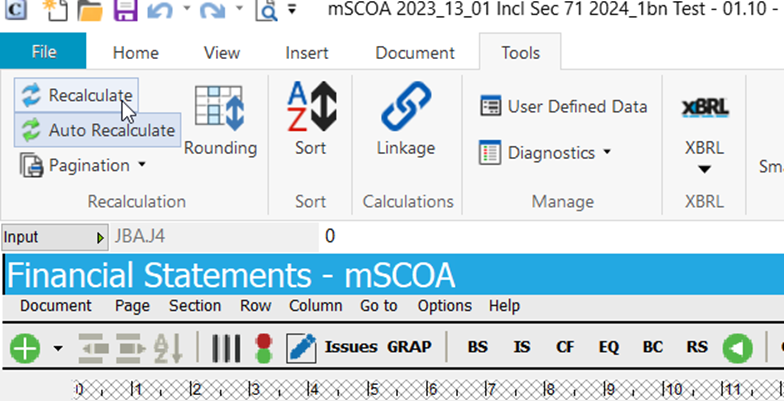
Task: Click the blue pencil edit icon
Action: click(300, 348)
